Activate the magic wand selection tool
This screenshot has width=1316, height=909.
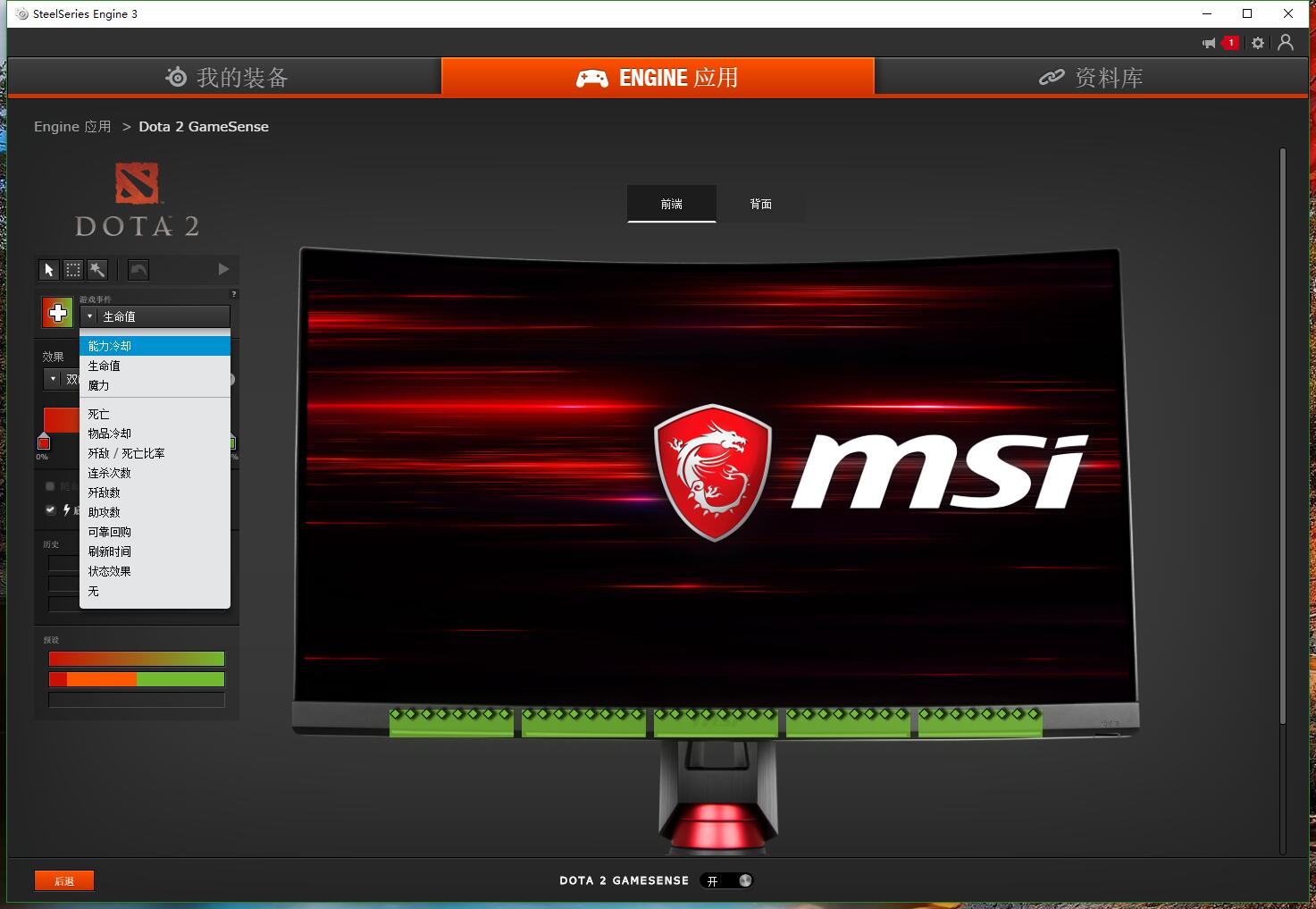tap(97, 270)
